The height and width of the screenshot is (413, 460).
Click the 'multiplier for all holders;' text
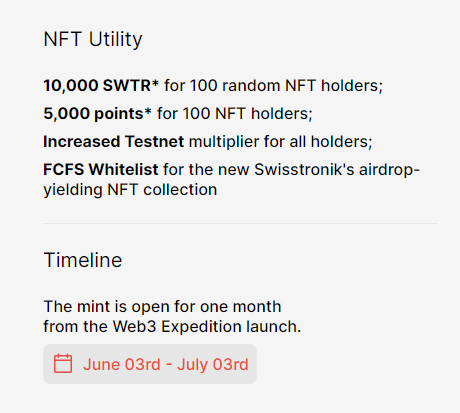pyautogui.click(x=280, y=142)
